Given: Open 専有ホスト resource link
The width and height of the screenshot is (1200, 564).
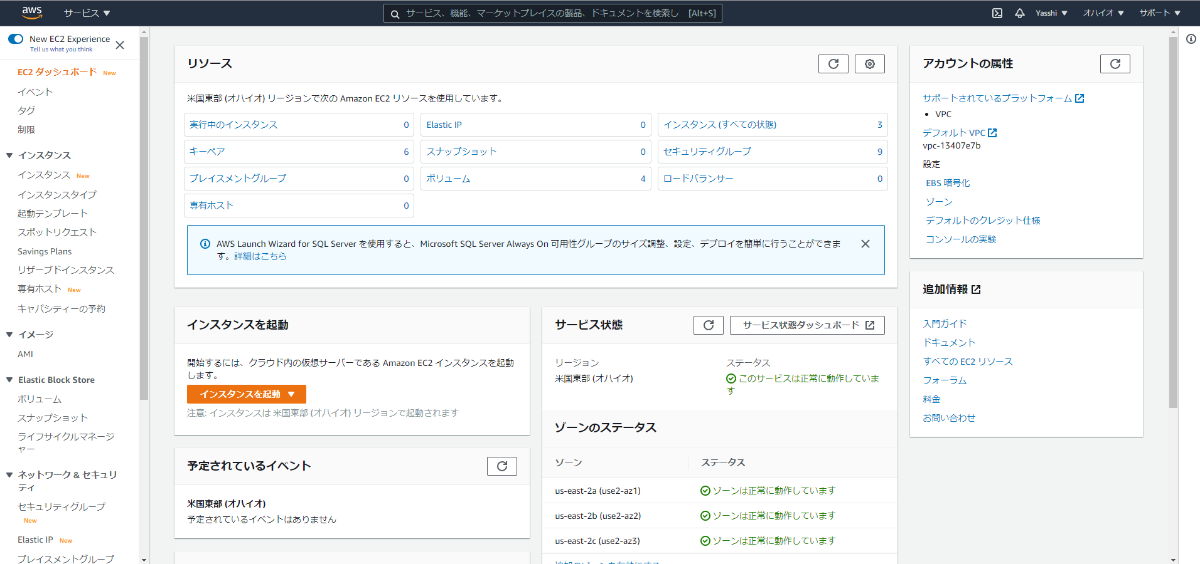Looking at the screenshot, I should (x=211, y=206).
